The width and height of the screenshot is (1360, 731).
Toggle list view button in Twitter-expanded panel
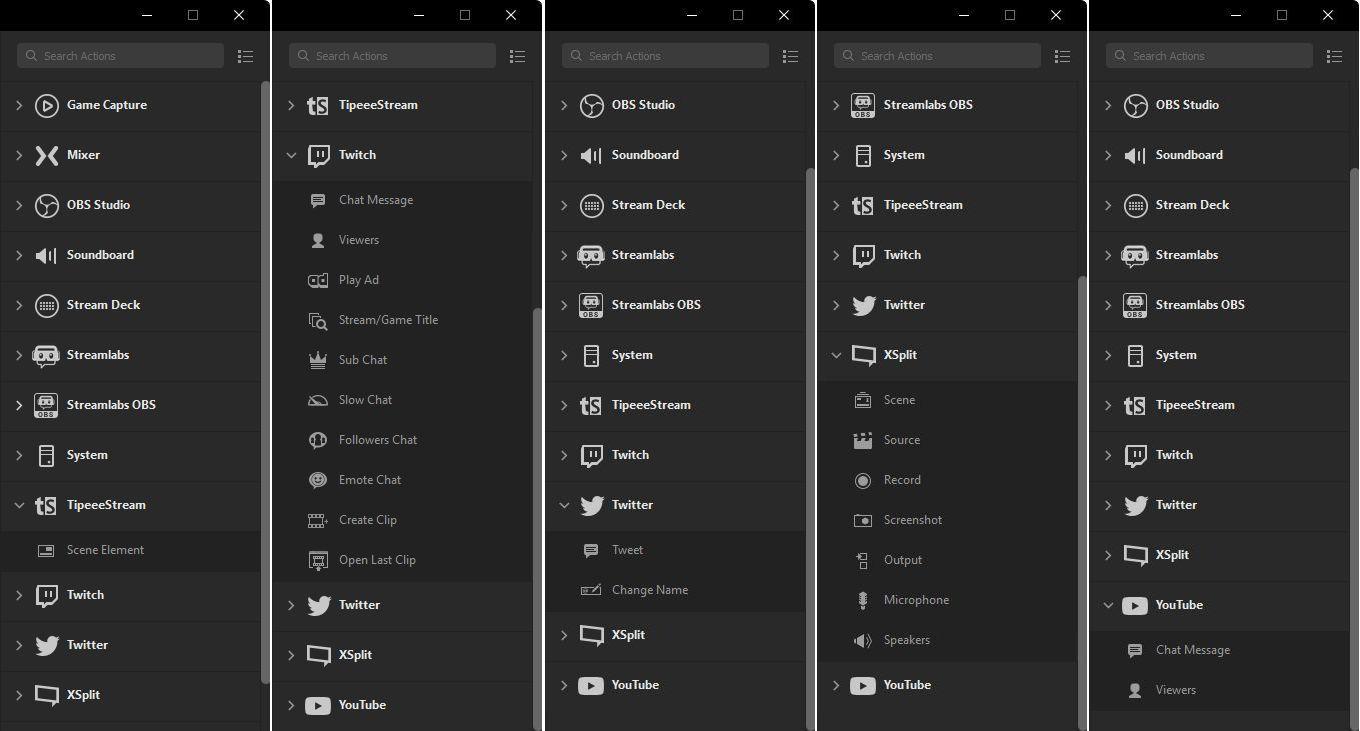click(790, 56)
